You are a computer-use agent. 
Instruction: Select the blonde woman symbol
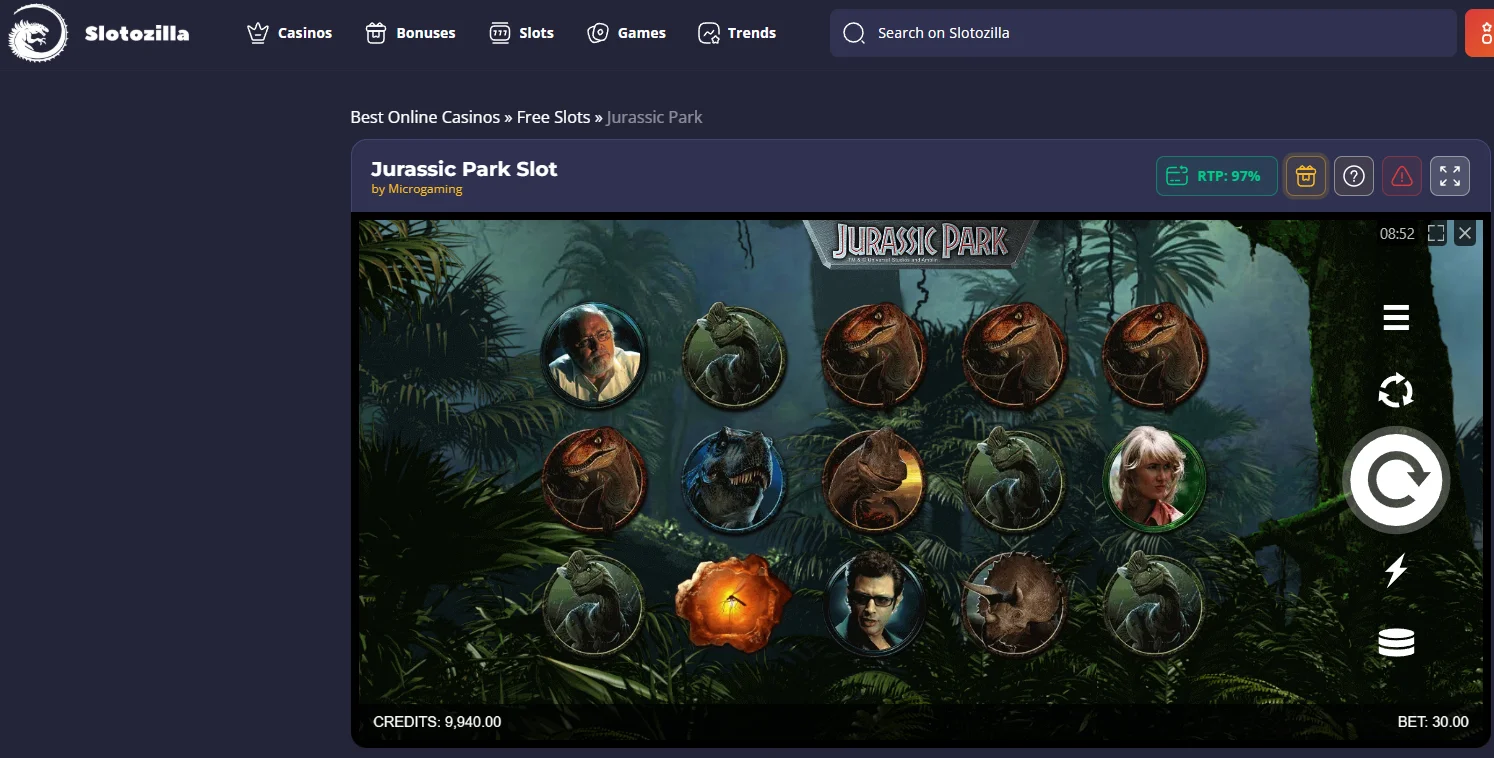point(1154,477)
